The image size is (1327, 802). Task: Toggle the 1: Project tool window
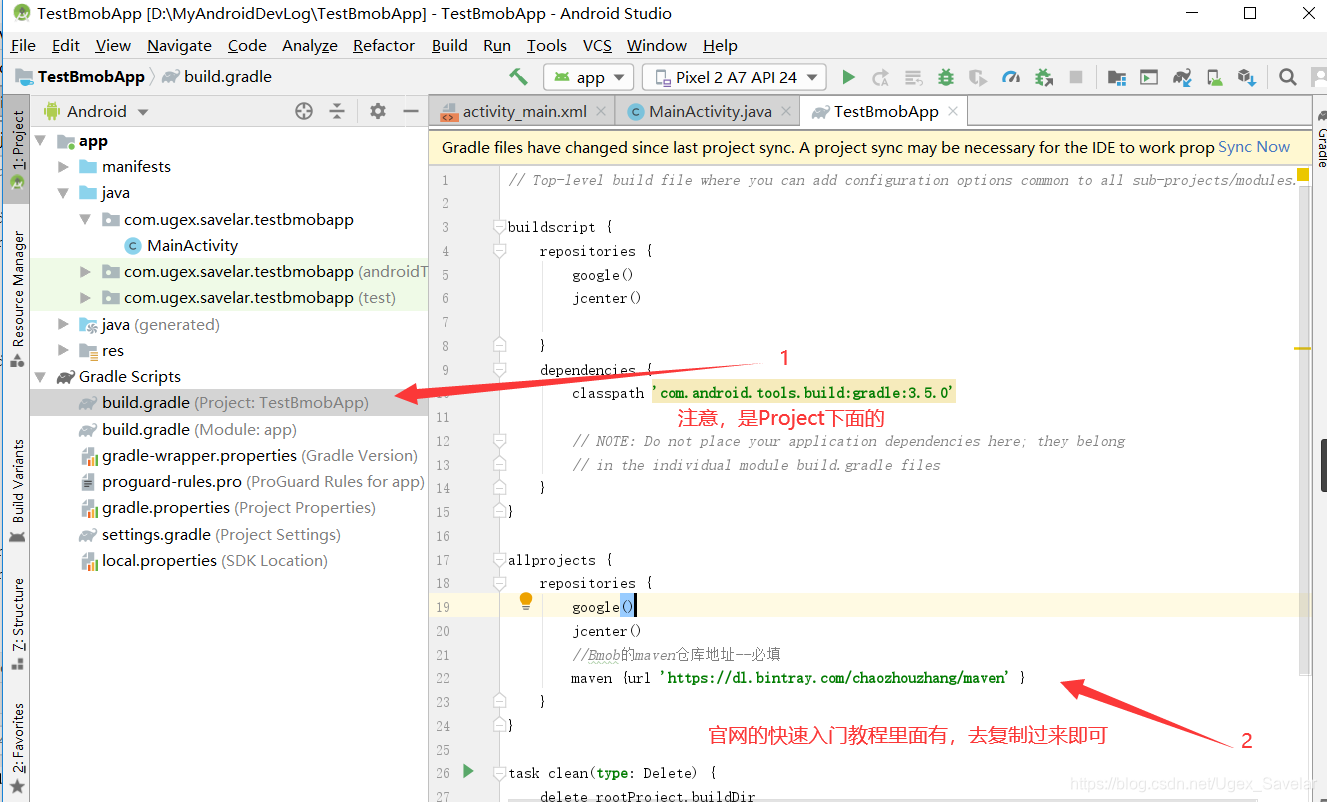pyautogui.click(x=16, y=147)
